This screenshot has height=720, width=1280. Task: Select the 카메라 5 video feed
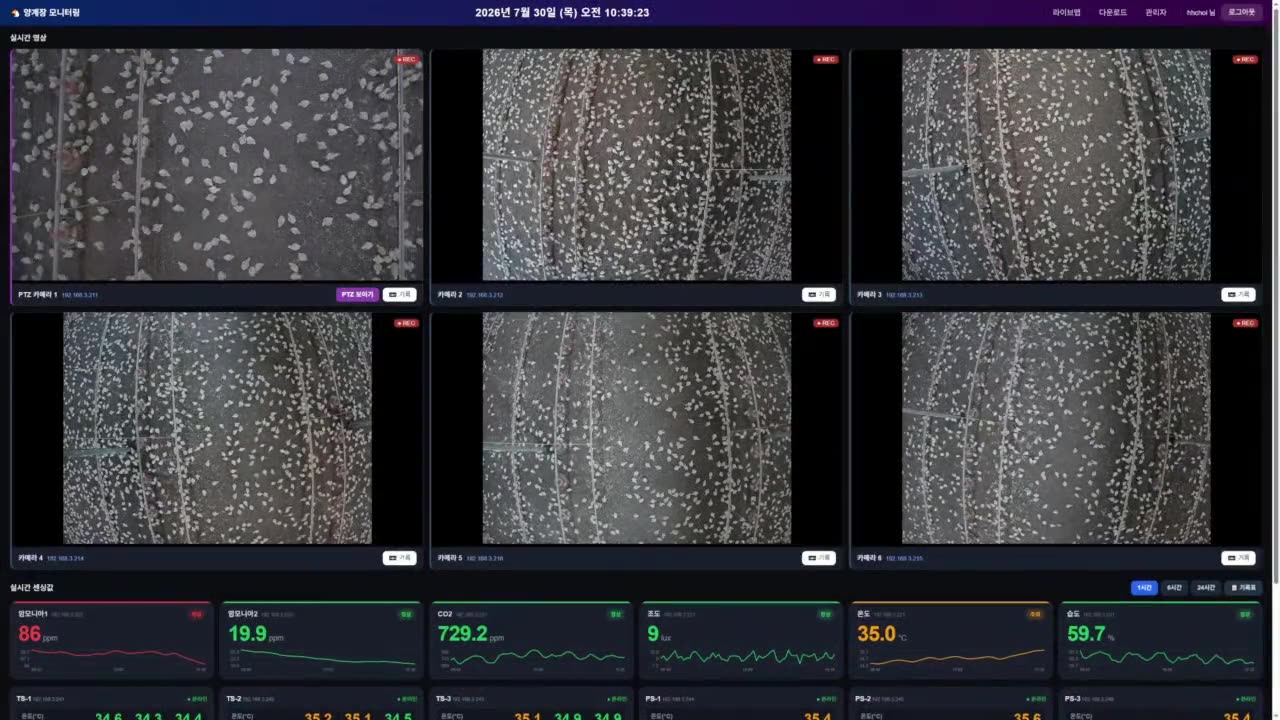pyautogui.click(x=637, y=428)
